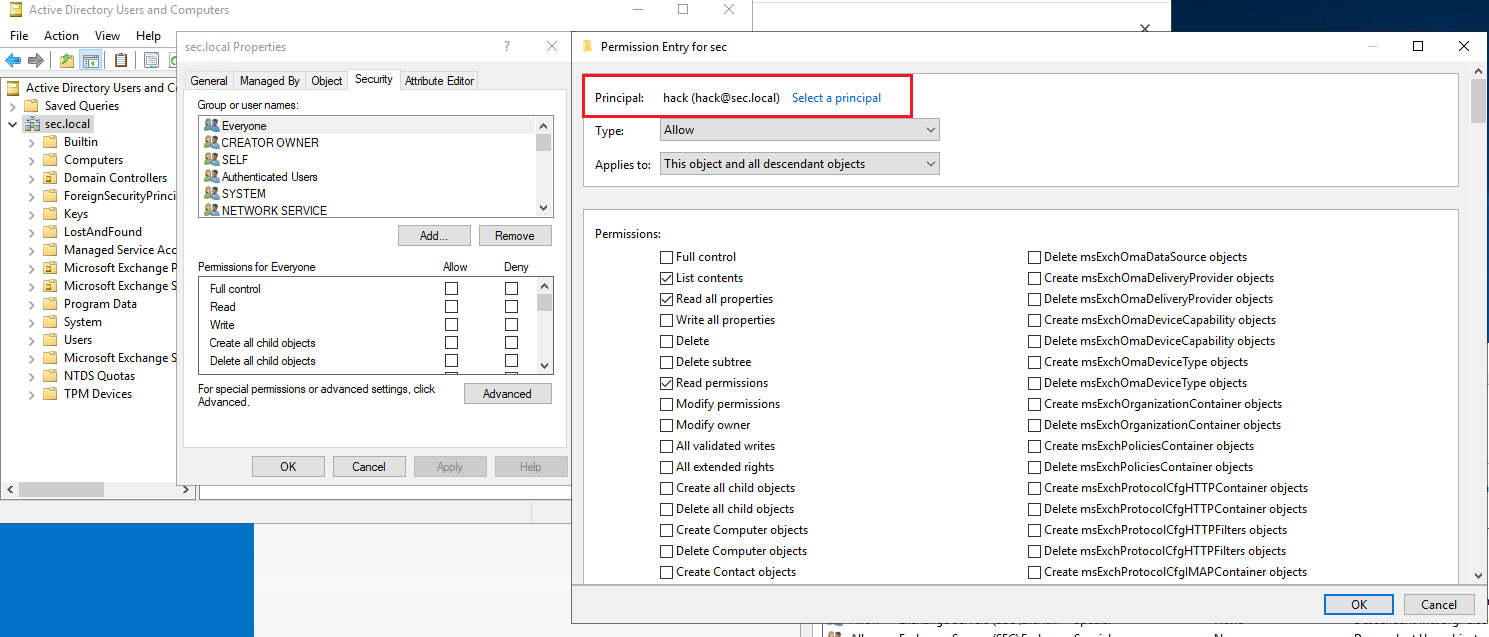Click the Advanced button
This screenshot has width=1489, height=637.
click(507, 394)
